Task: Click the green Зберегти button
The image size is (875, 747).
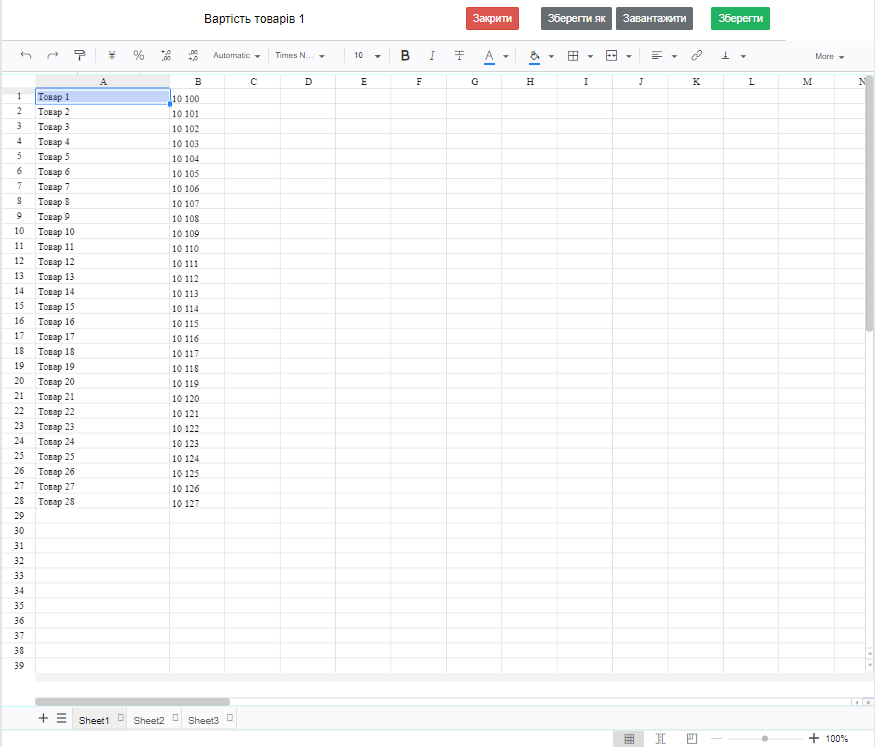Action: click(x=740, y=19)
